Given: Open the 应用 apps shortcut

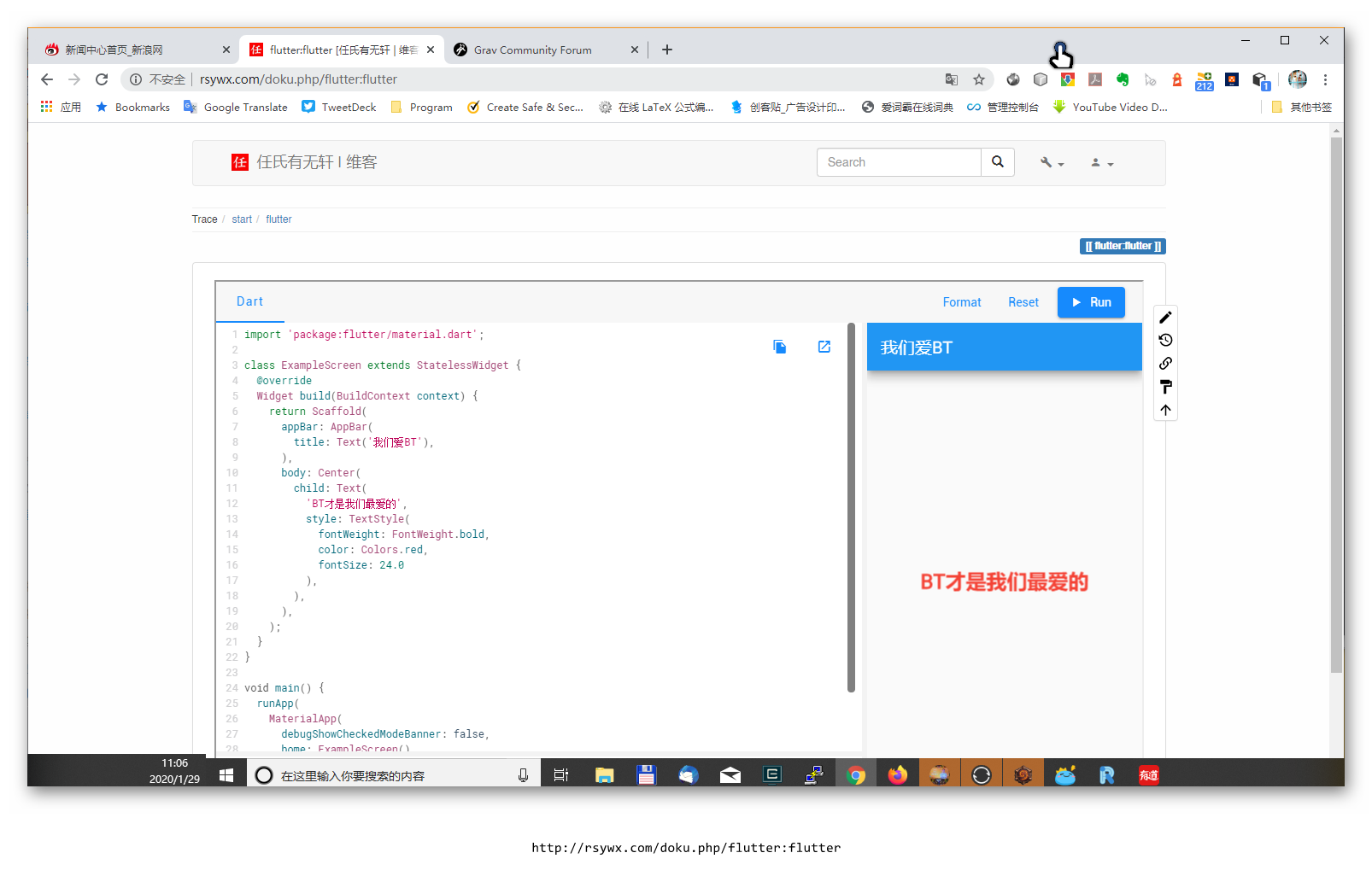Looking at the screenshot, I should [61, 107].
